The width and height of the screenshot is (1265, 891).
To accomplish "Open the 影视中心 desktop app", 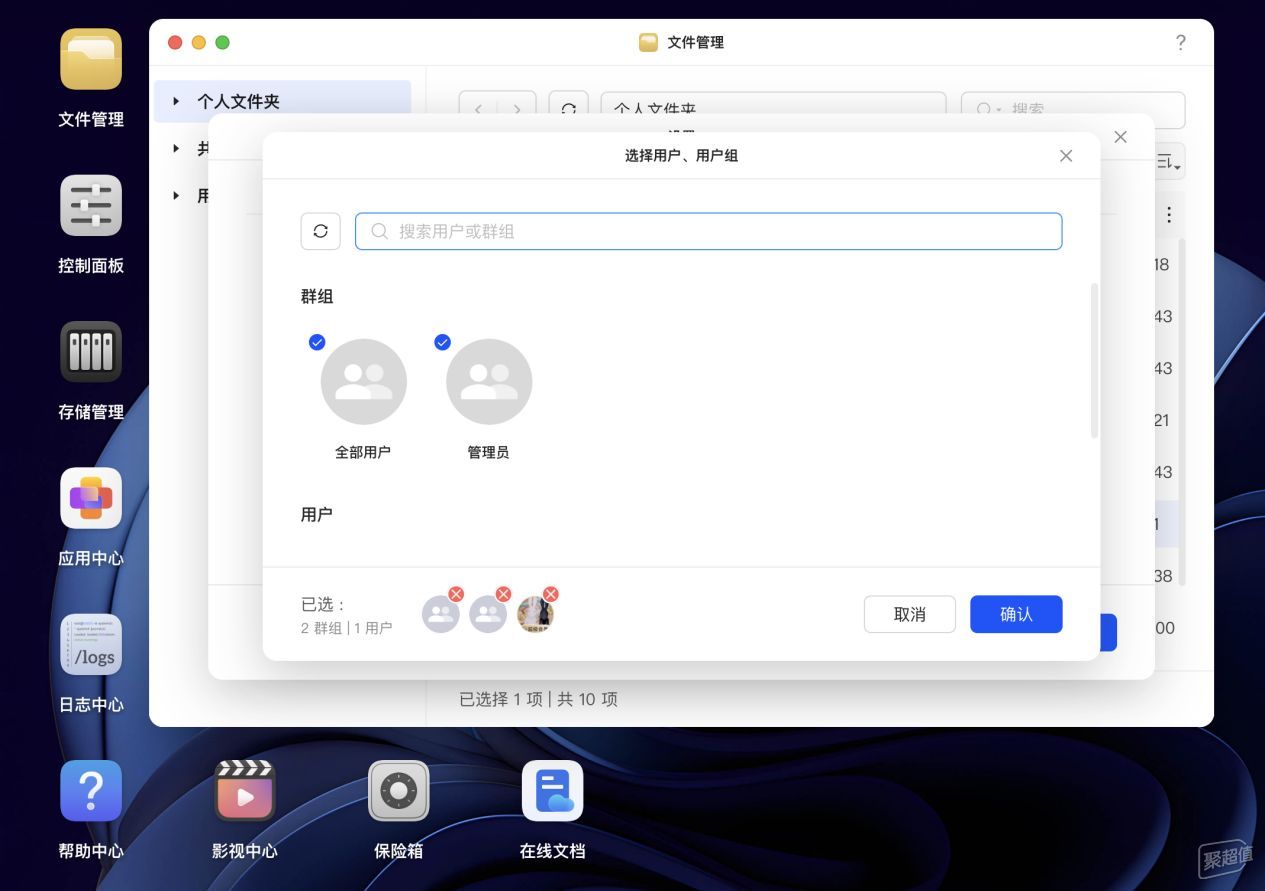I will [x=245, y=791].
